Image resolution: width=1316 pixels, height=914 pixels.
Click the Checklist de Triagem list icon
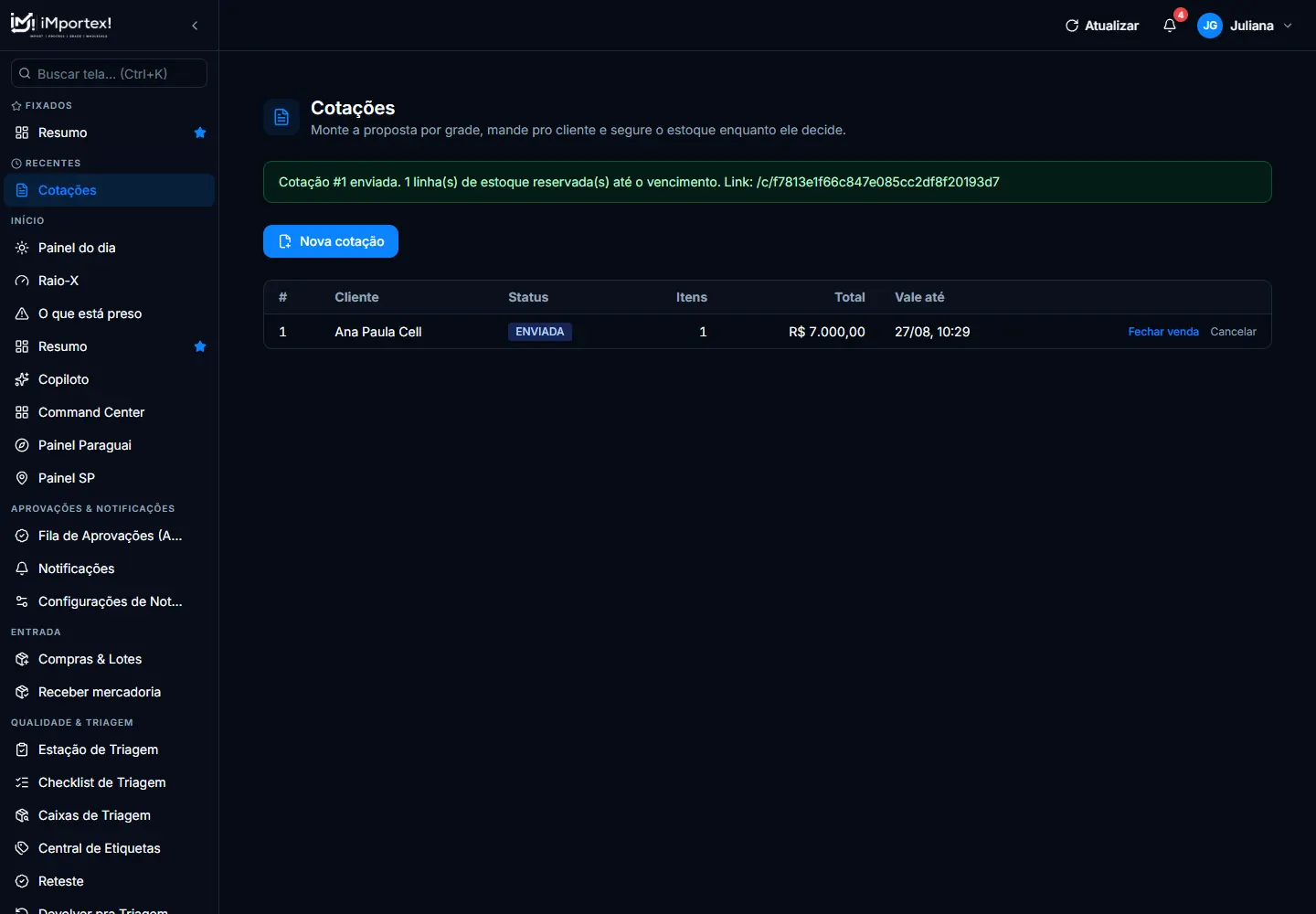(22, 782)
